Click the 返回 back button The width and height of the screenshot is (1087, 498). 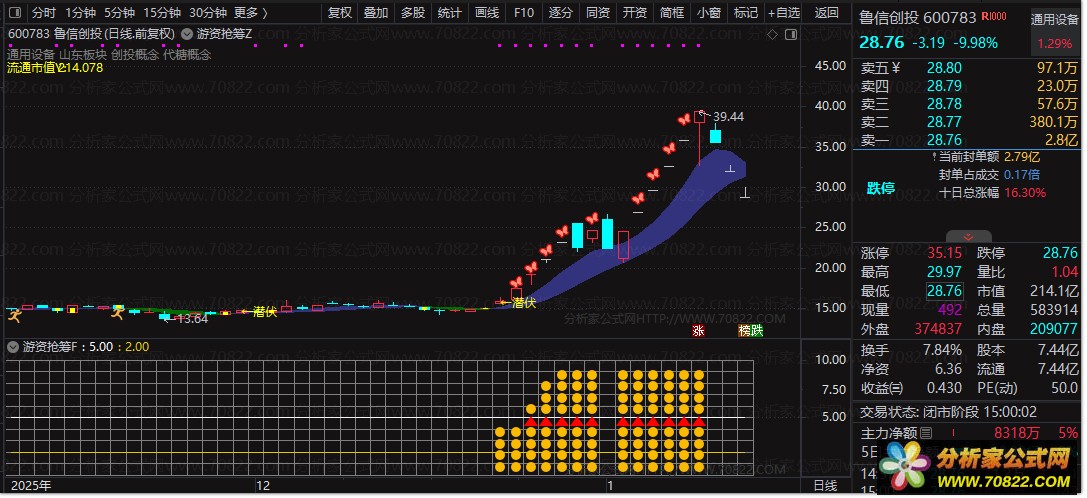click(826, 12)
